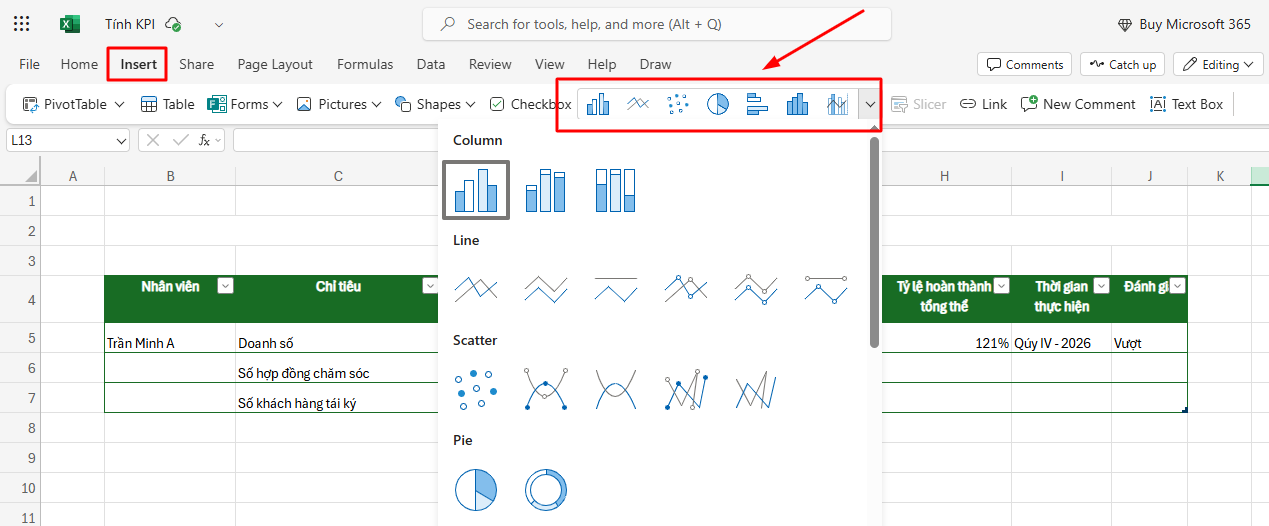
Task: Pick the Line with Markers chart
Action: pyautogui.click(x=686, y=290)
